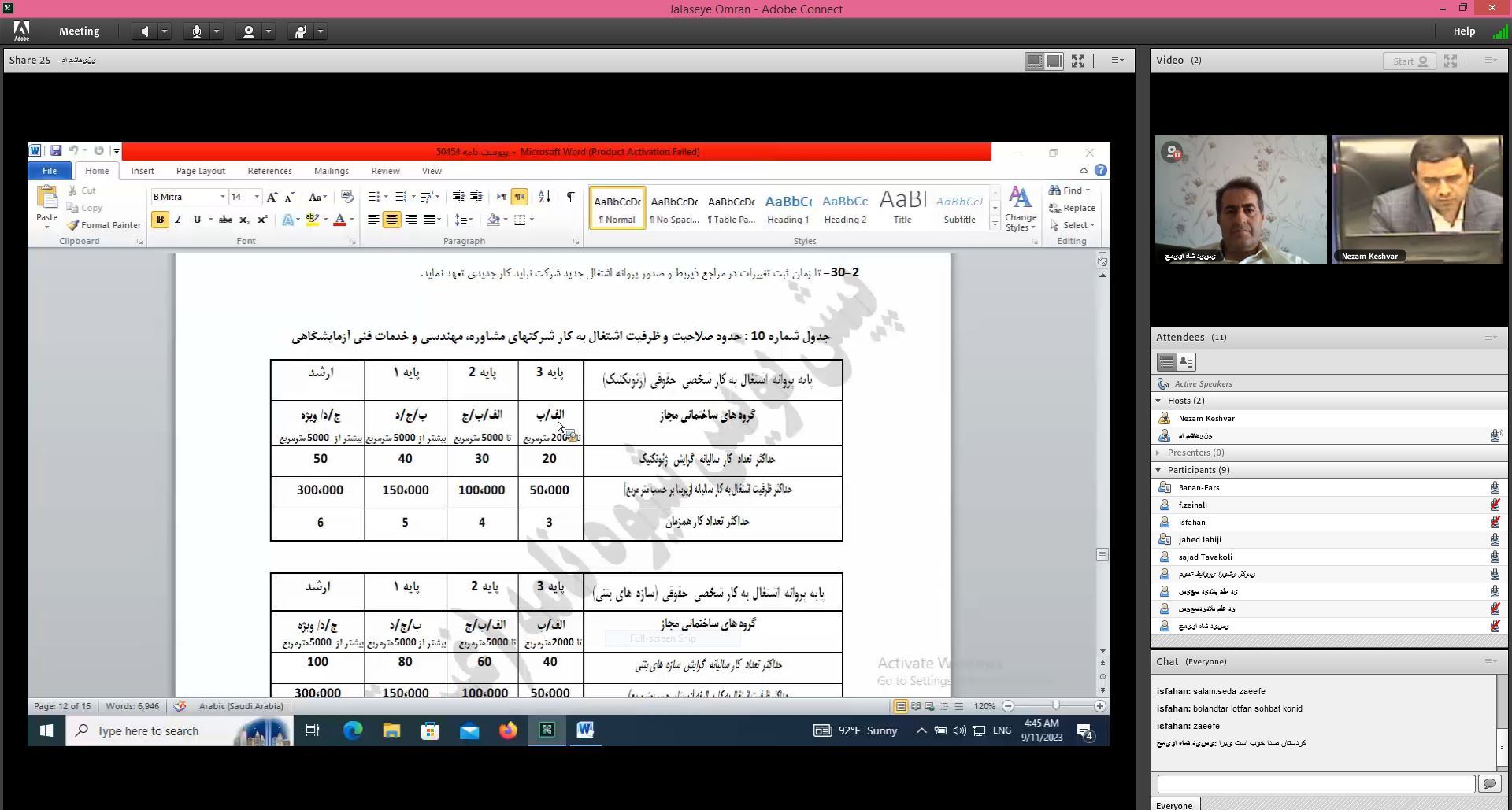Open Video pod options menu
The height and width of the screenshot is (810, 1512).
coord(1491,61)
